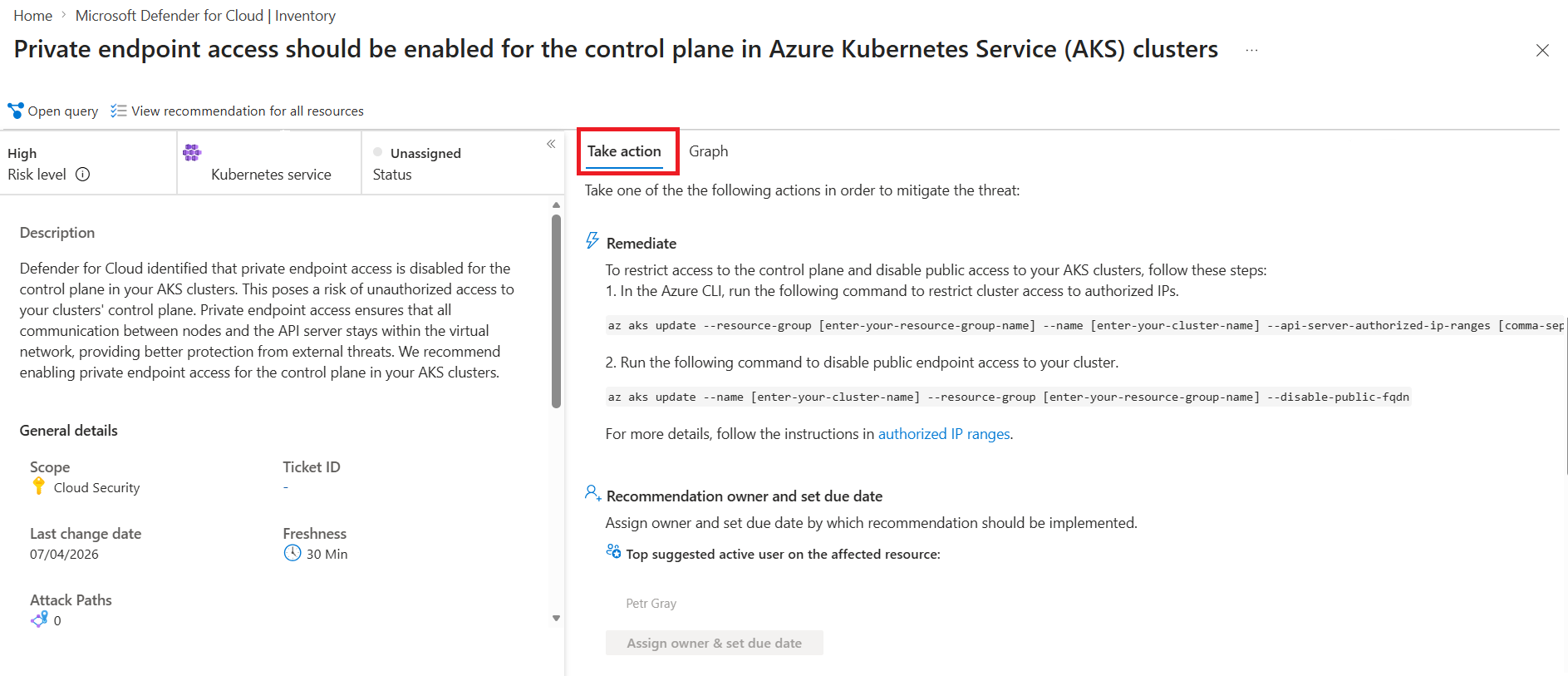Select the Take action tab

[x=624, y=151]
